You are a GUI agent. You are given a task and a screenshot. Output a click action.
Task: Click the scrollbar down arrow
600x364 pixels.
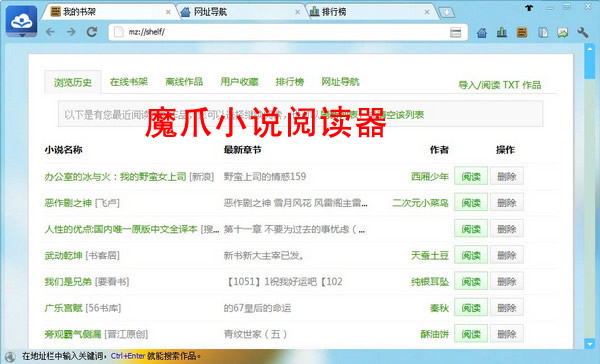[x=589, y=344]
